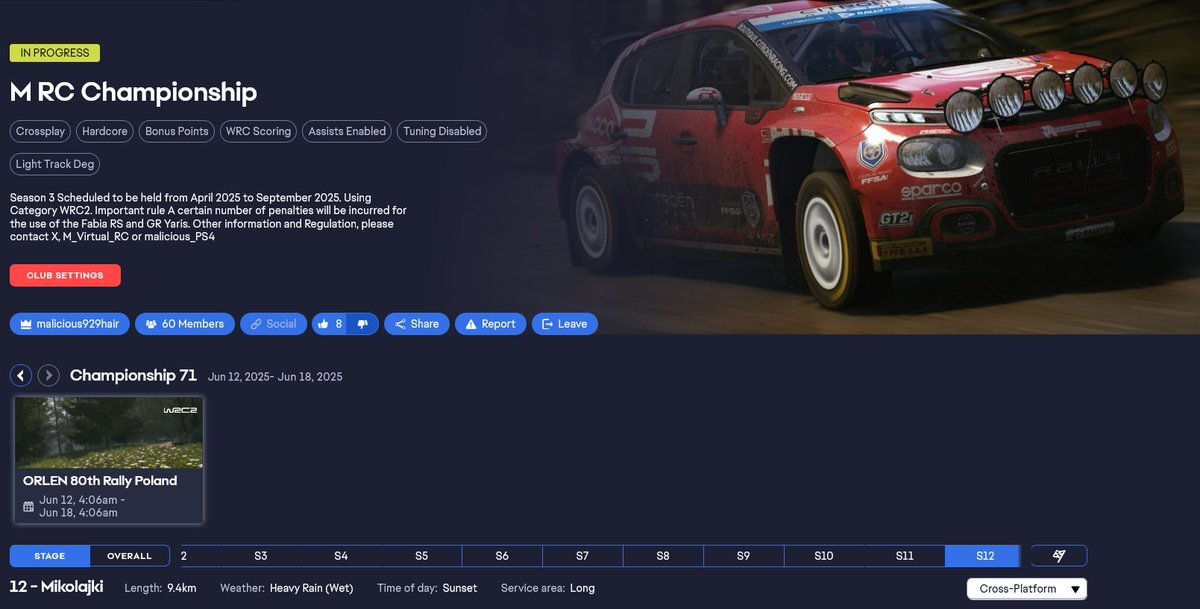Switch results view to Overall
The width and height of the screenshot is (1200, 609).
pyautogui.click(x=130, y=556)
